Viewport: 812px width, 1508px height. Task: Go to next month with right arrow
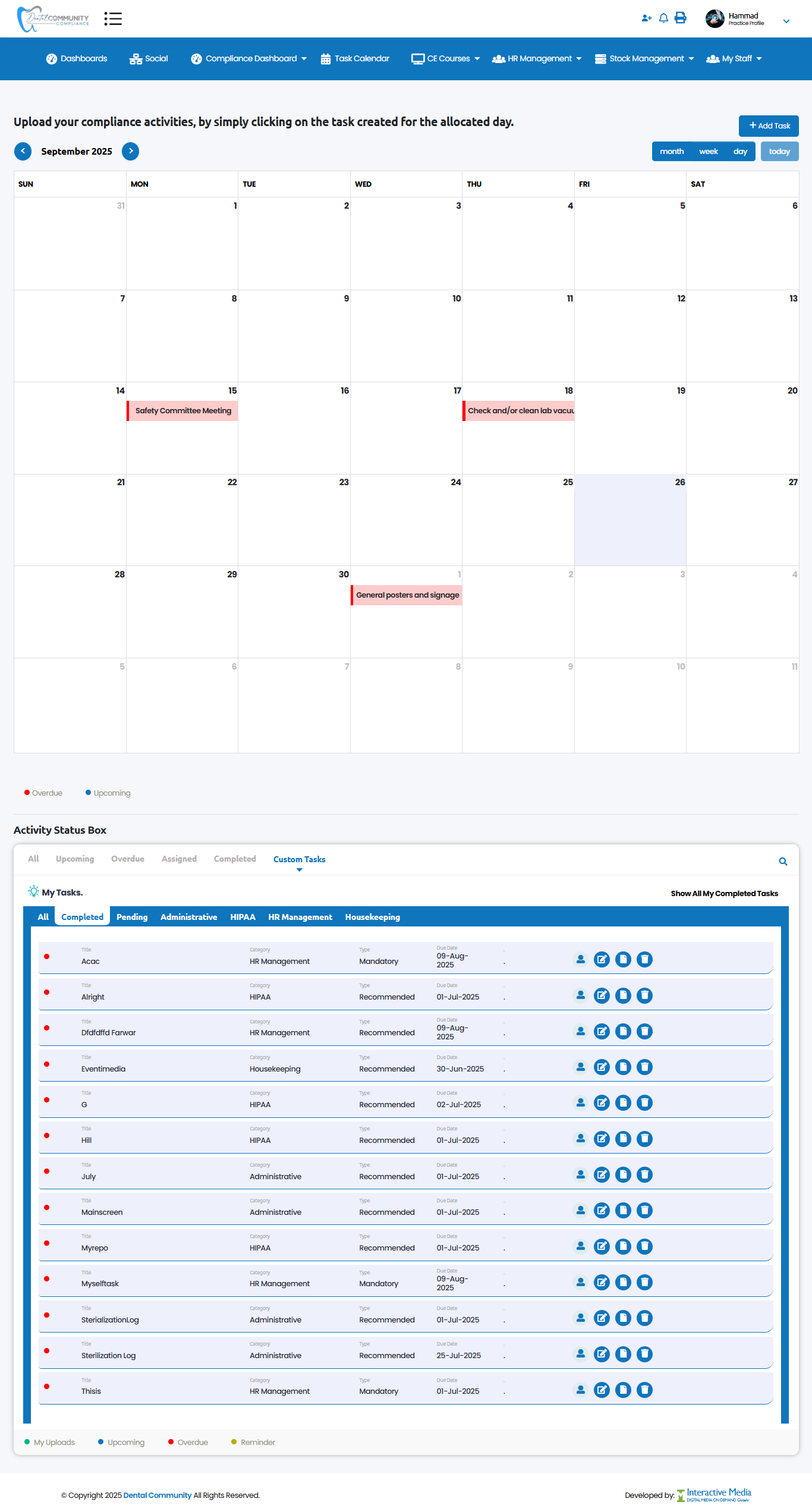(x=130, y=152)
